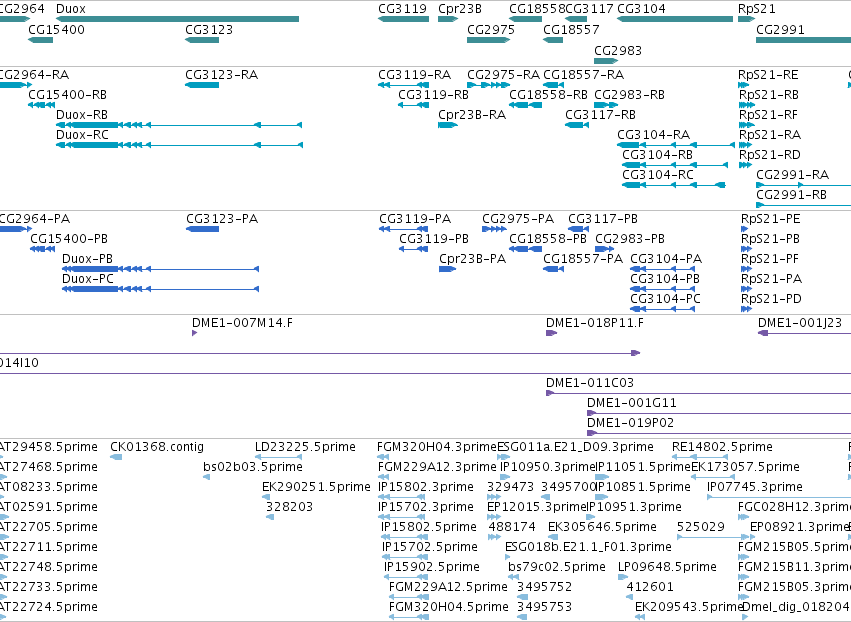Click the CG15400-RB transcript label
851x622 pixels.
(67, 94)
